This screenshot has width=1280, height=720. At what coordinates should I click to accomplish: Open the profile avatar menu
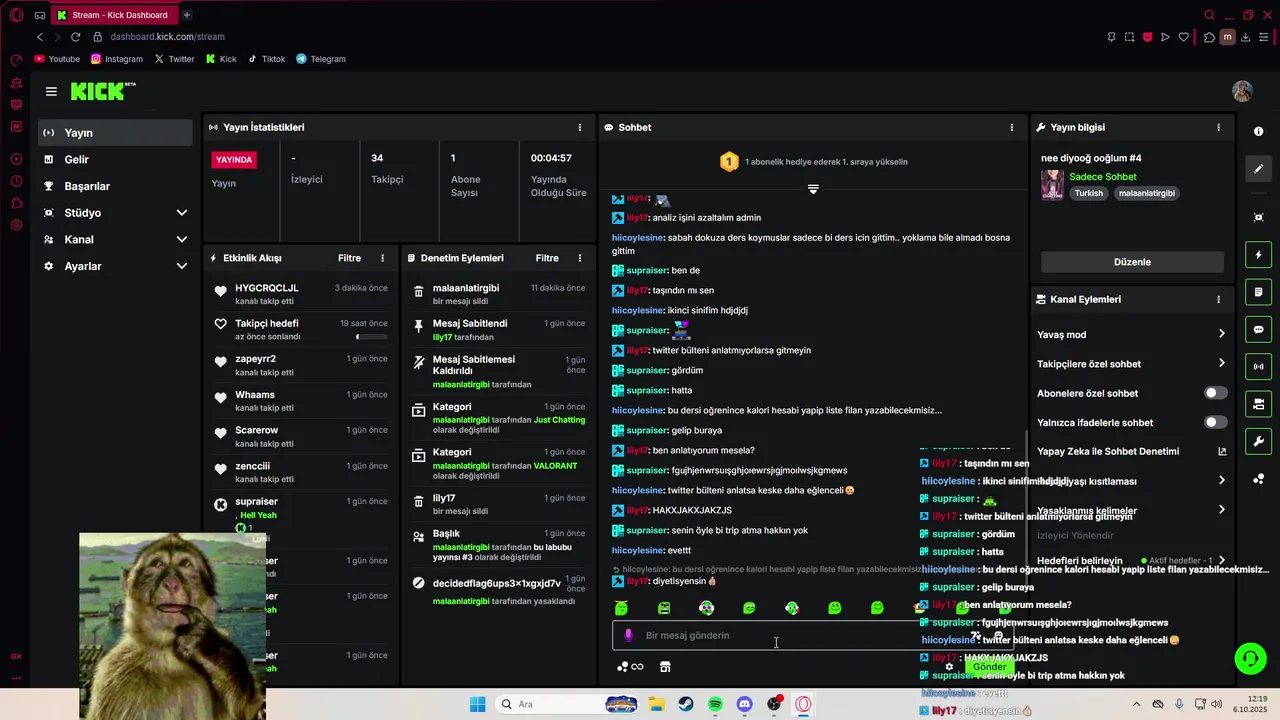coord(1242,91)
